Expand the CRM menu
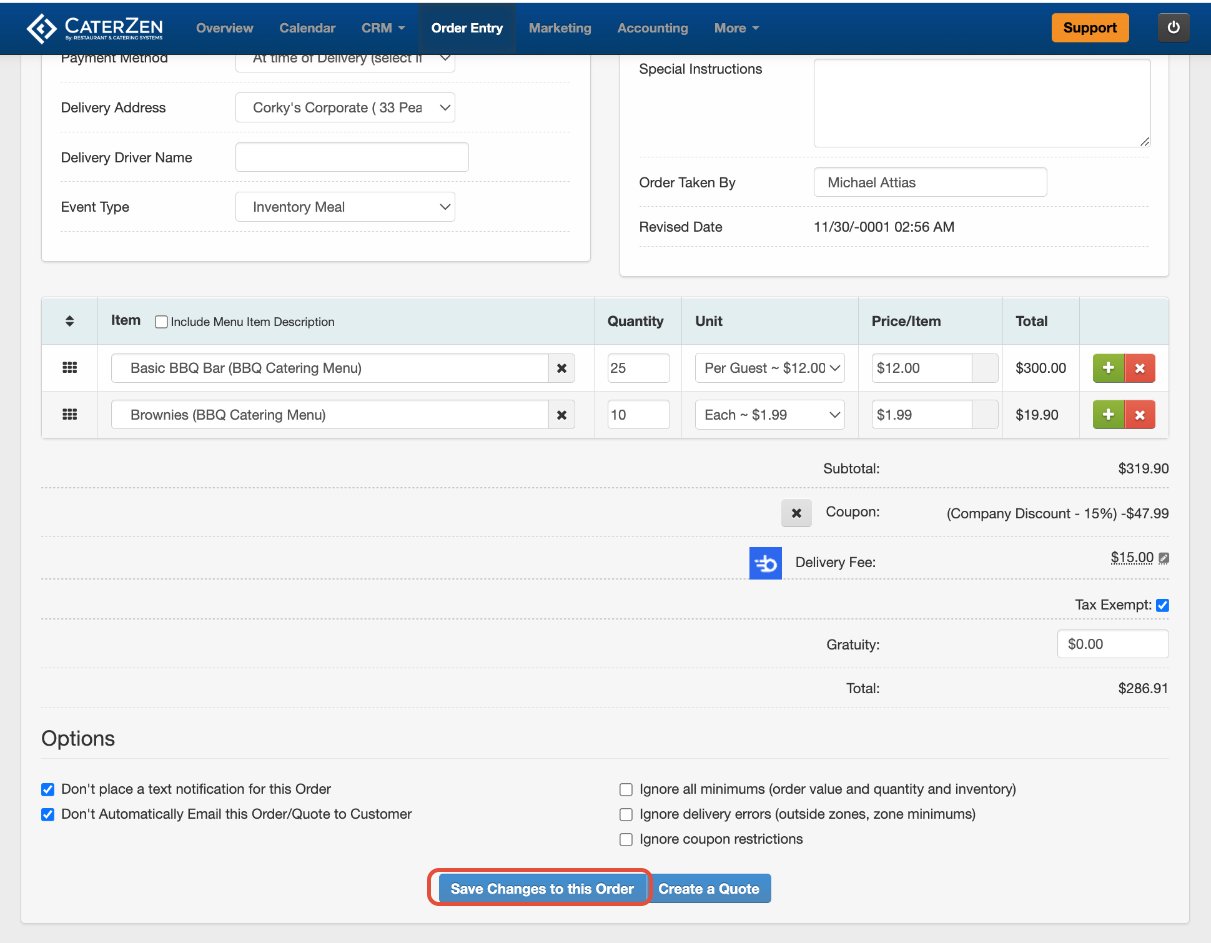 point(383,28)
